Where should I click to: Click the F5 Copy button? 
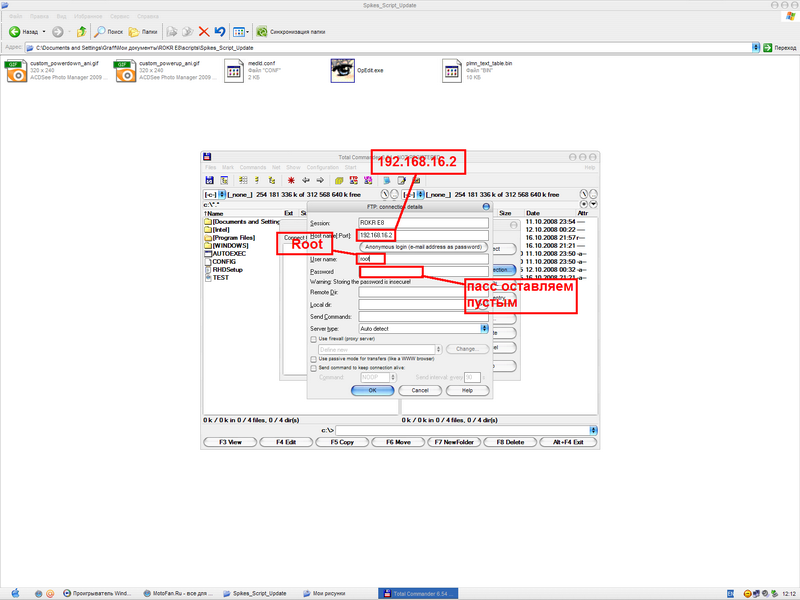pyautogui.click(x=342, y=442)
